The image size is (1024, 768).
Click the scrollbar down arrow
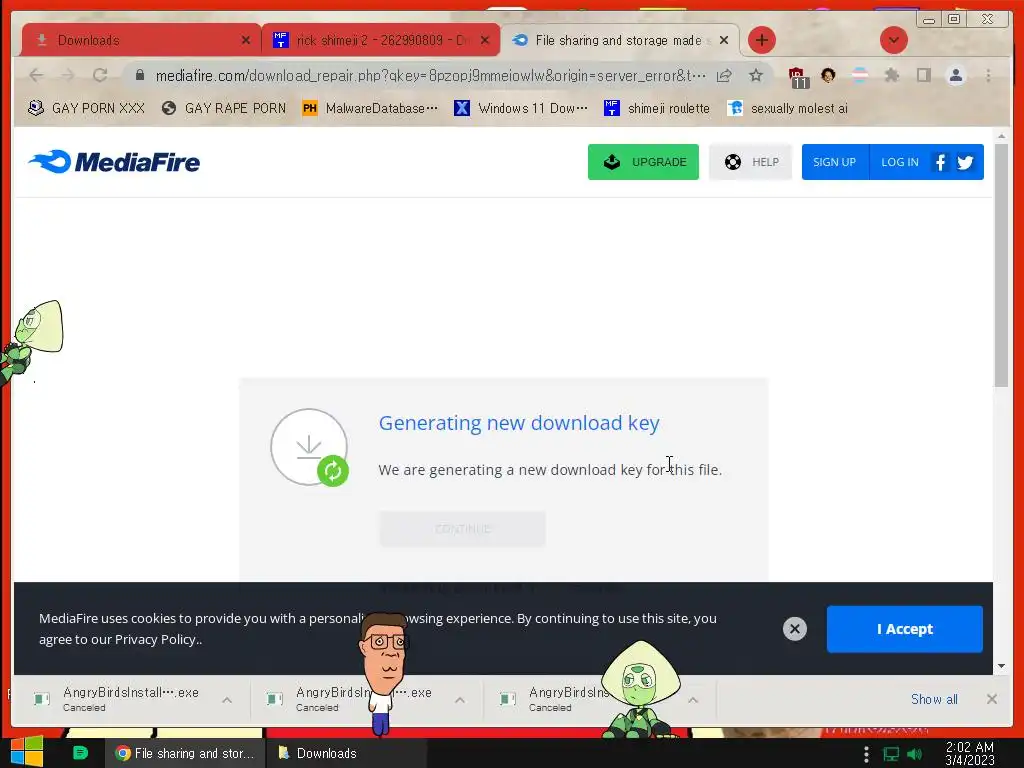point(1001,666)
